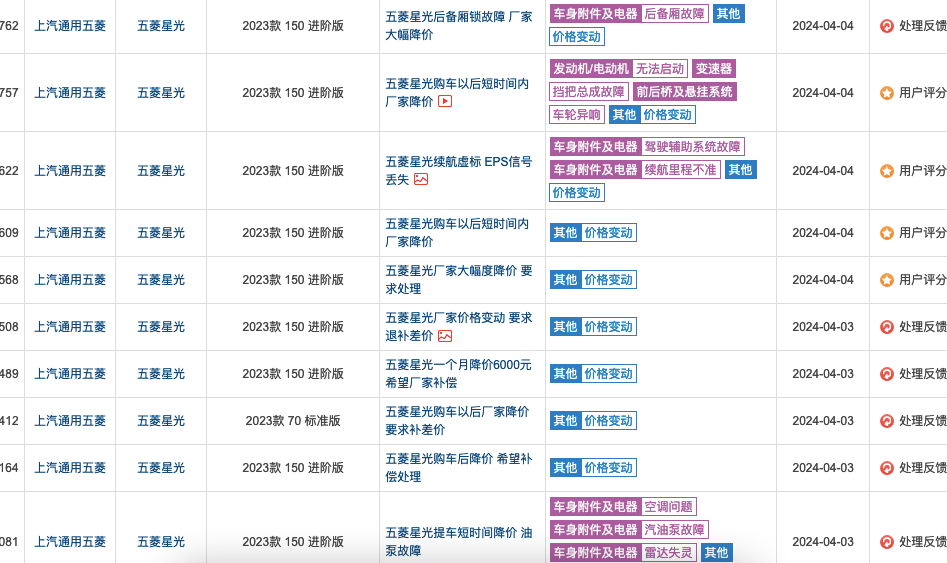Select date 2024-04-03 in row 489
This screenshot has height=563, width=947.
(823, 374)
